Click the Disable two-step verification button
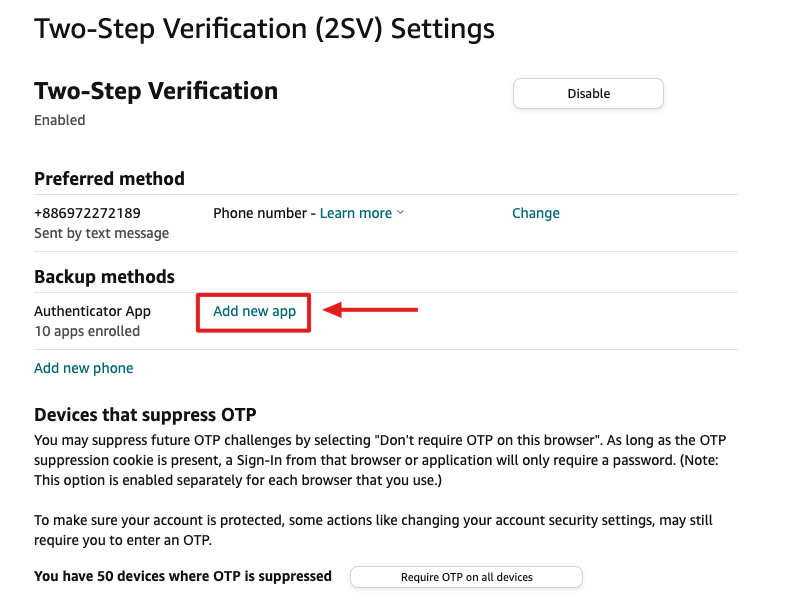The height and width of the screenshot is (613, 809). tap(588, 93)
